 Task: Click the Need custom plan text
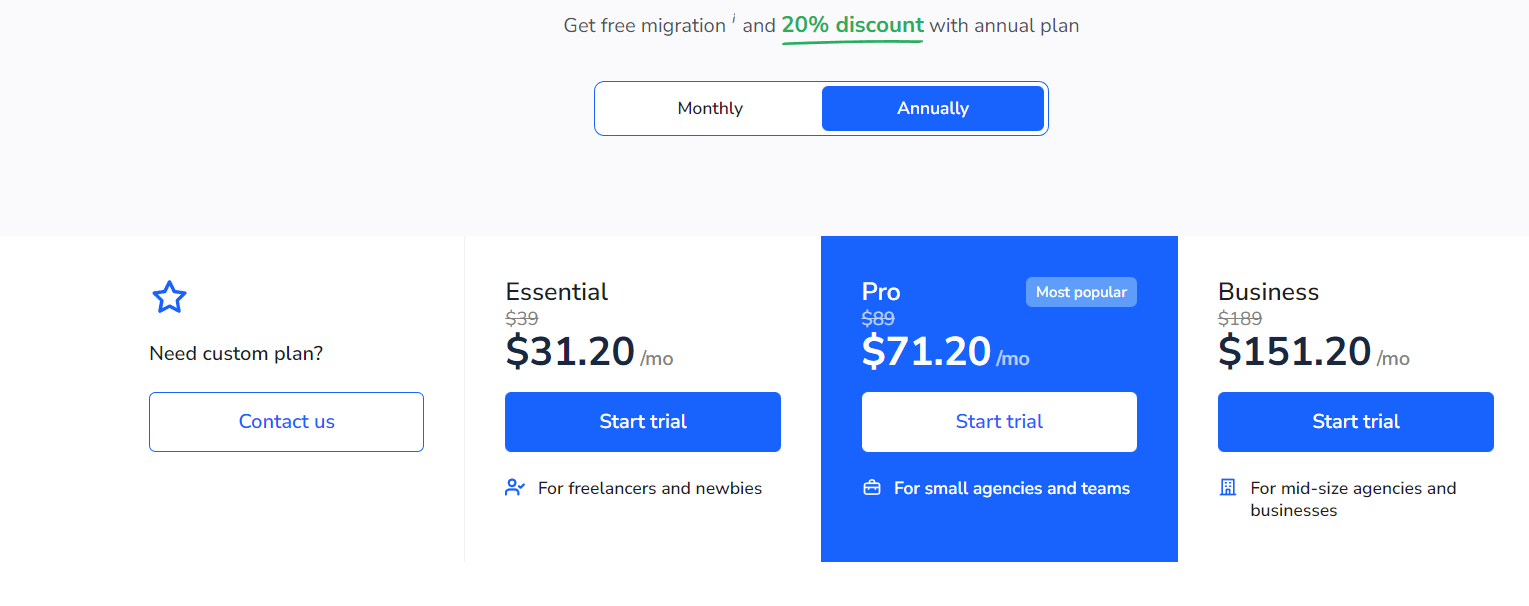coord(236,353)
